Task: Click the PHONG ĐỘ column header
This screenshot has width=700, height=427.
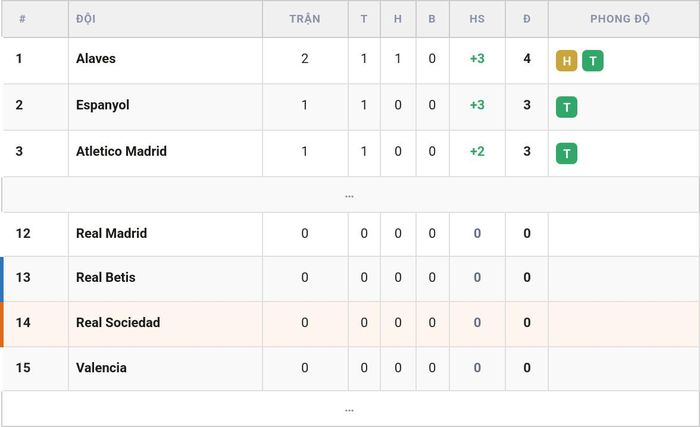Action: coord(620,19)
